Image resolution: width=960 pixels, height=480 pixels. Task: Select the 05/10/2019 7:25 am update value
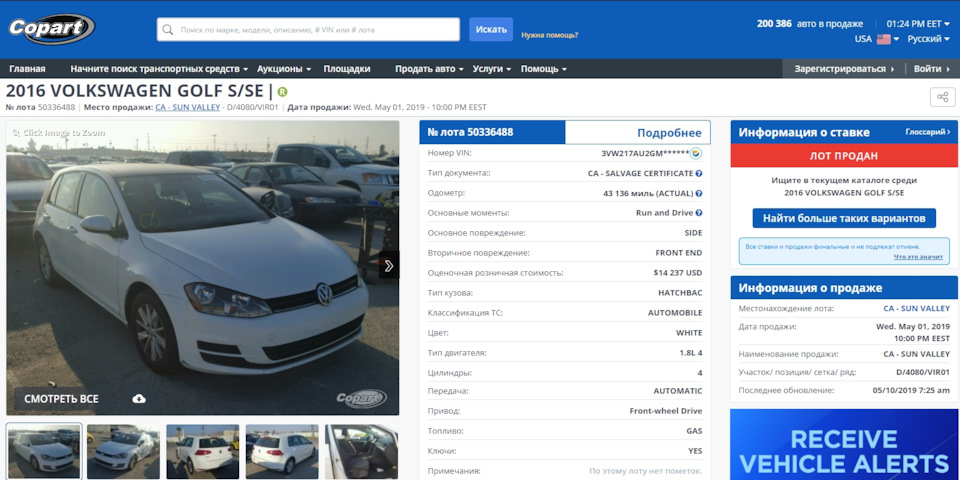(x=912, y=390)
